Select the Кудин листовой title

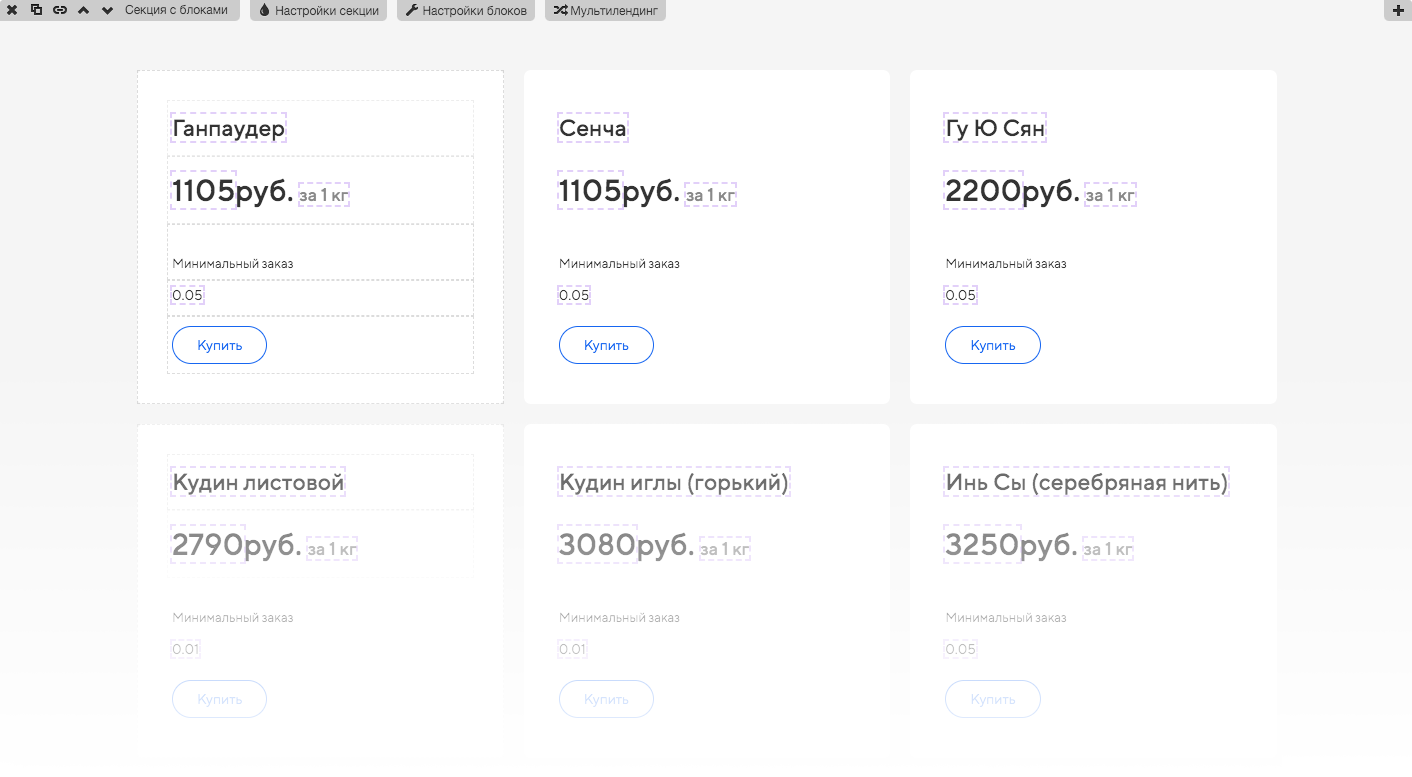click(x=258, y=483)
